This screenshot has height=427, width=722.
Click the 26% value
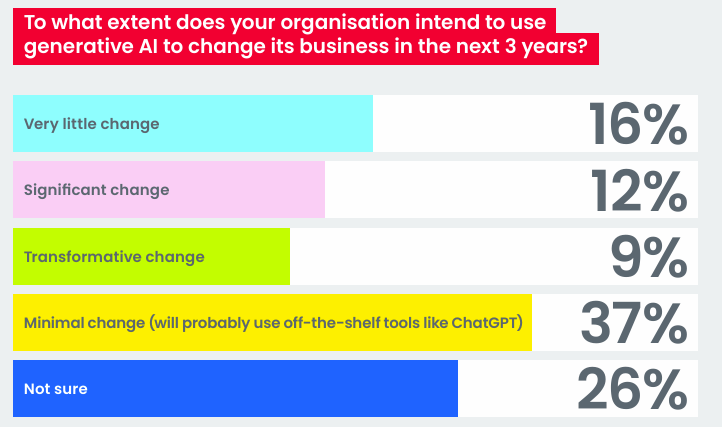click(632, 389)
